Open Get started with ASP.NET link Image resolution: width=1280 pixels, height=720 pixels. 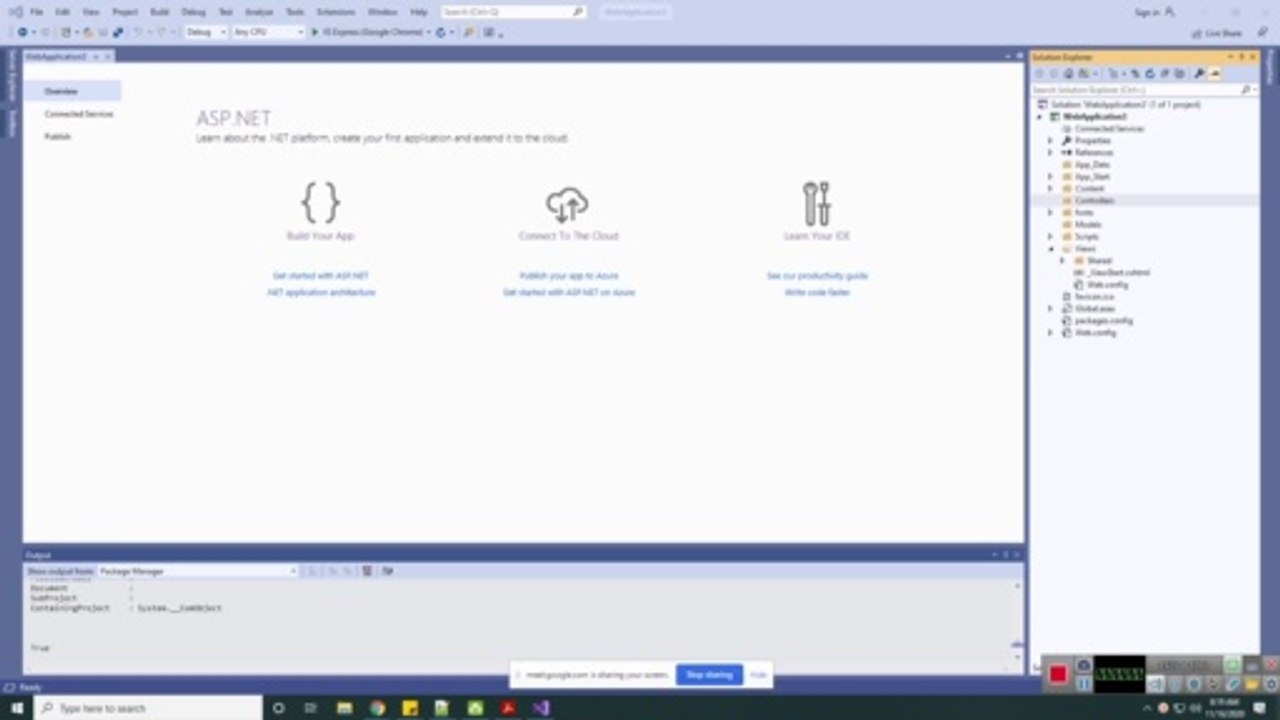(x=321, y=275)
